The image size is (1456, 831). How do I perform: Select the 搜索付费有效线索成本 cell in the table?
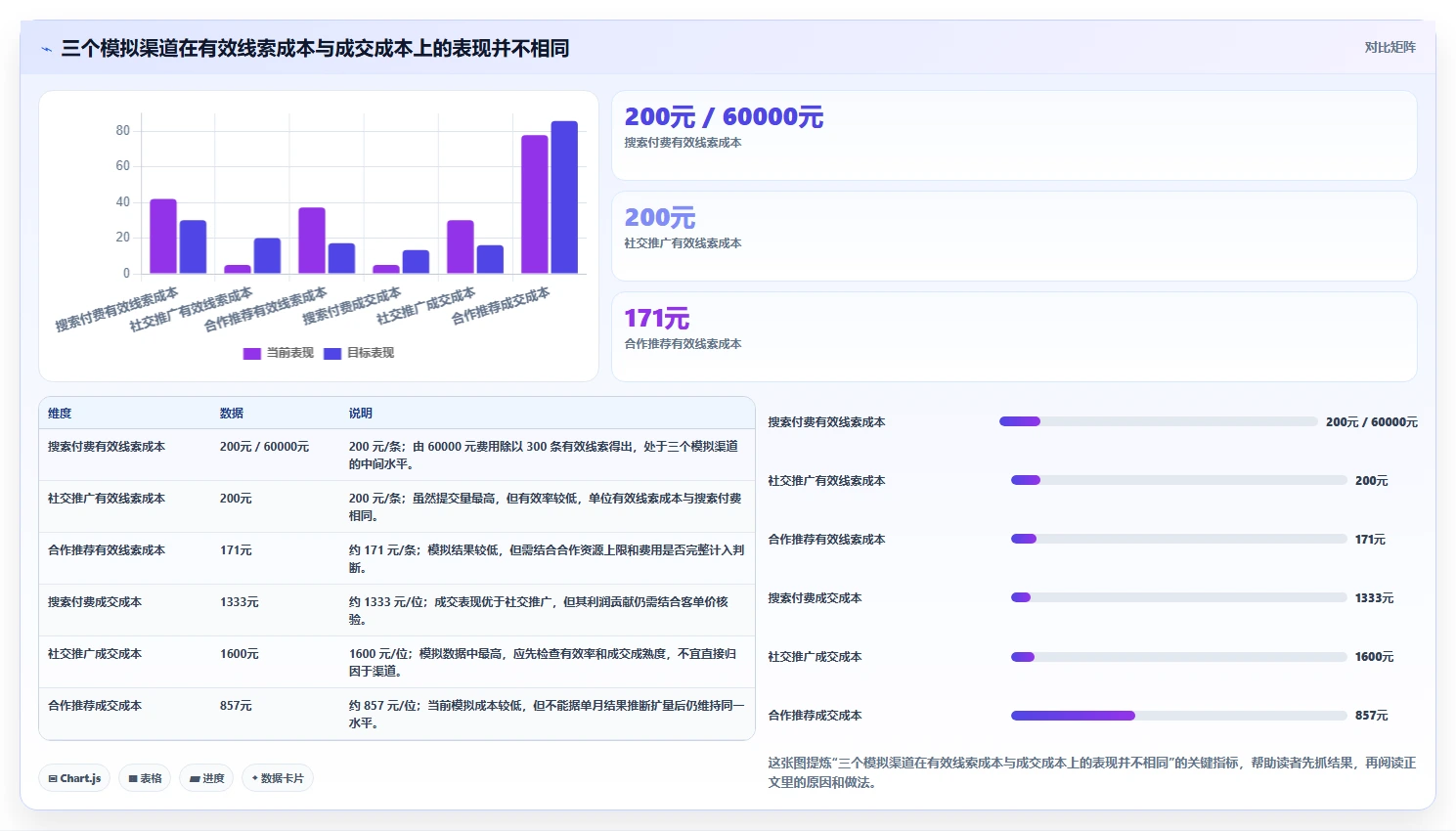pyautogui.click(x=107, y=447)
